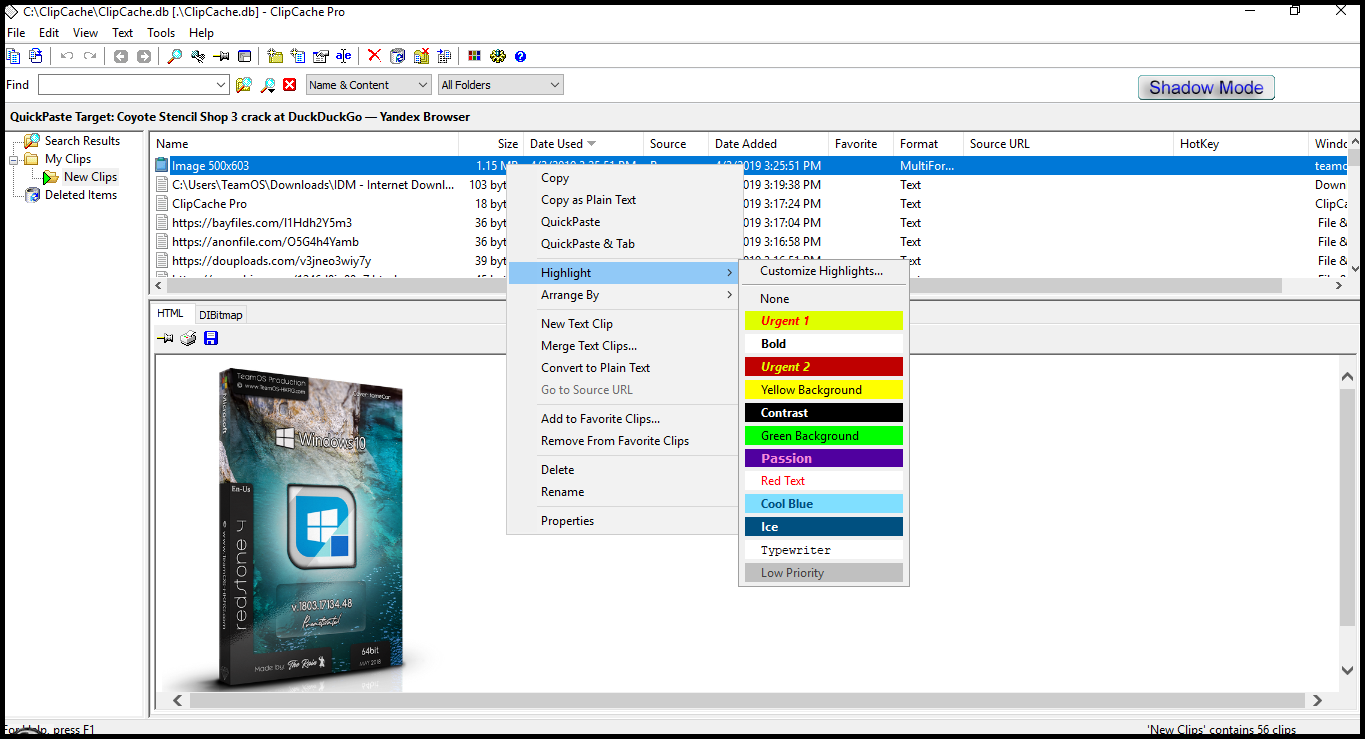Click the blue question mark Help icon
This screenshot has width=1365, height=739.
pos(520,56)
